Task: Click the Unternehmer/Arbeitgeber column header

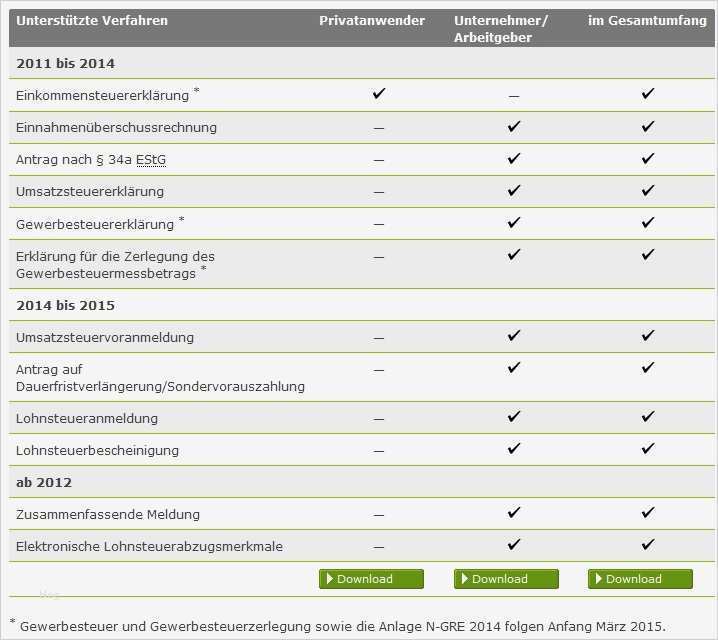Action: [x=500, y=29]
